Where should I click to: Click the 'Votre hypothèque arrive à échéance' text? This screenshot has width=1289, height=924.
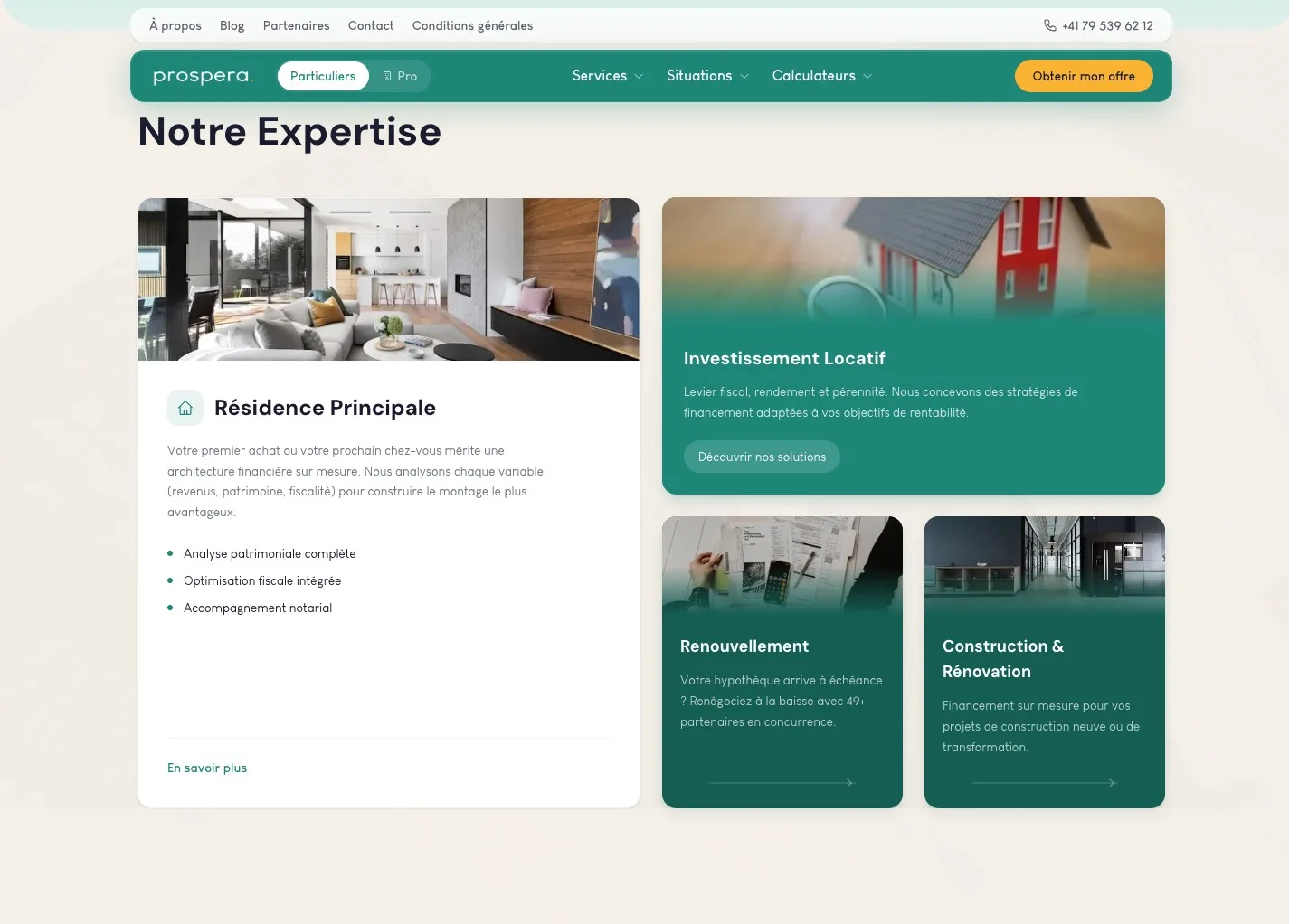[x=782, y=701]
